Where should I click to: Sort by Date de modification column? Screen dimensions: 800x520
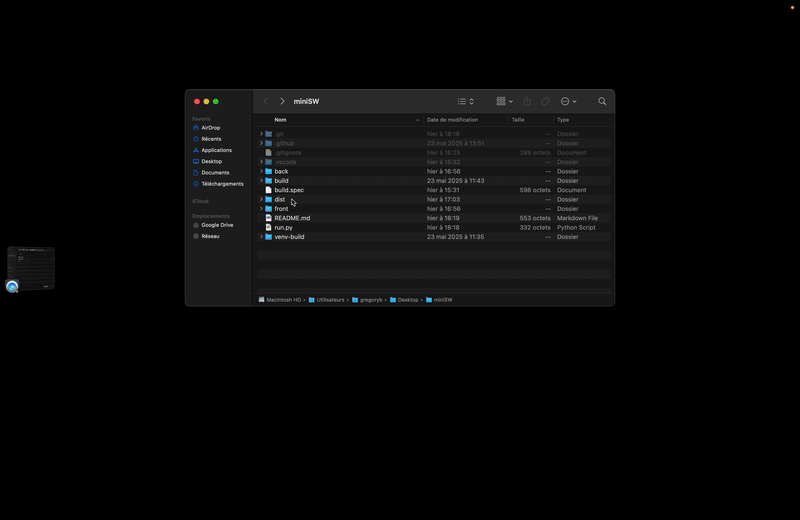tap(452, 120)
